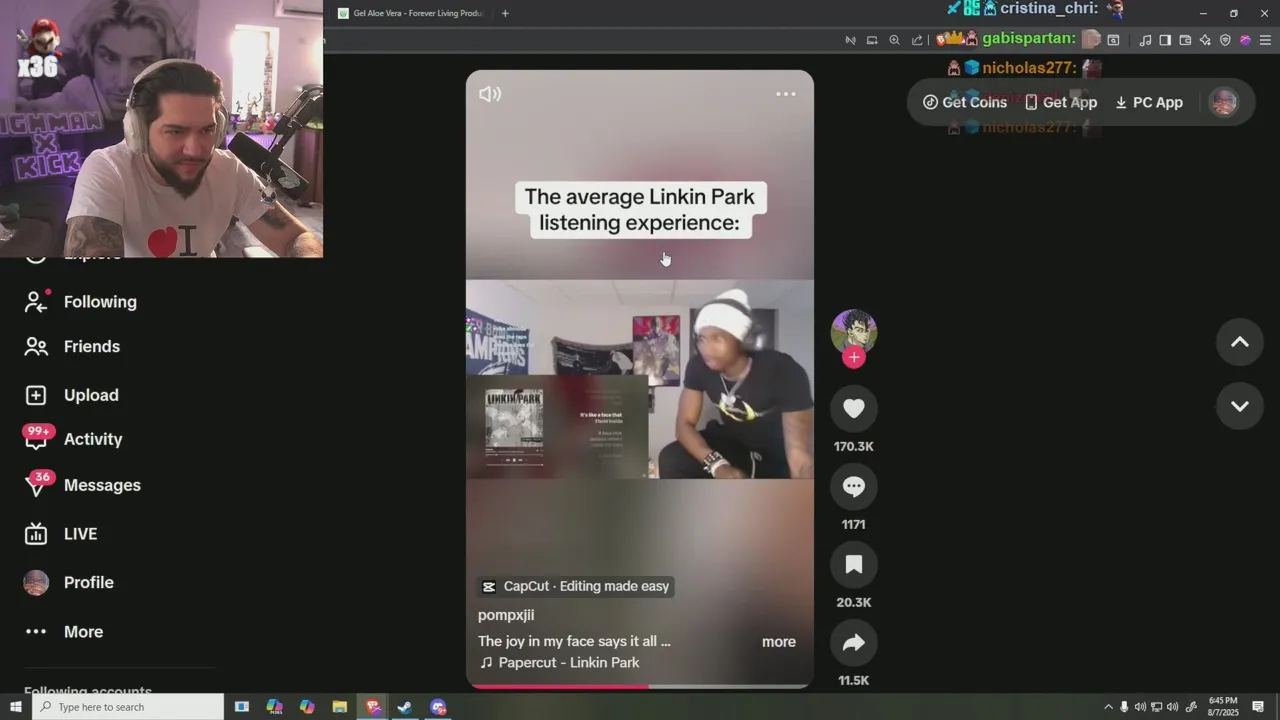The image size is (1280, 720).
Task: Open the Brave wallet icon
Action: coord(1185,40)
